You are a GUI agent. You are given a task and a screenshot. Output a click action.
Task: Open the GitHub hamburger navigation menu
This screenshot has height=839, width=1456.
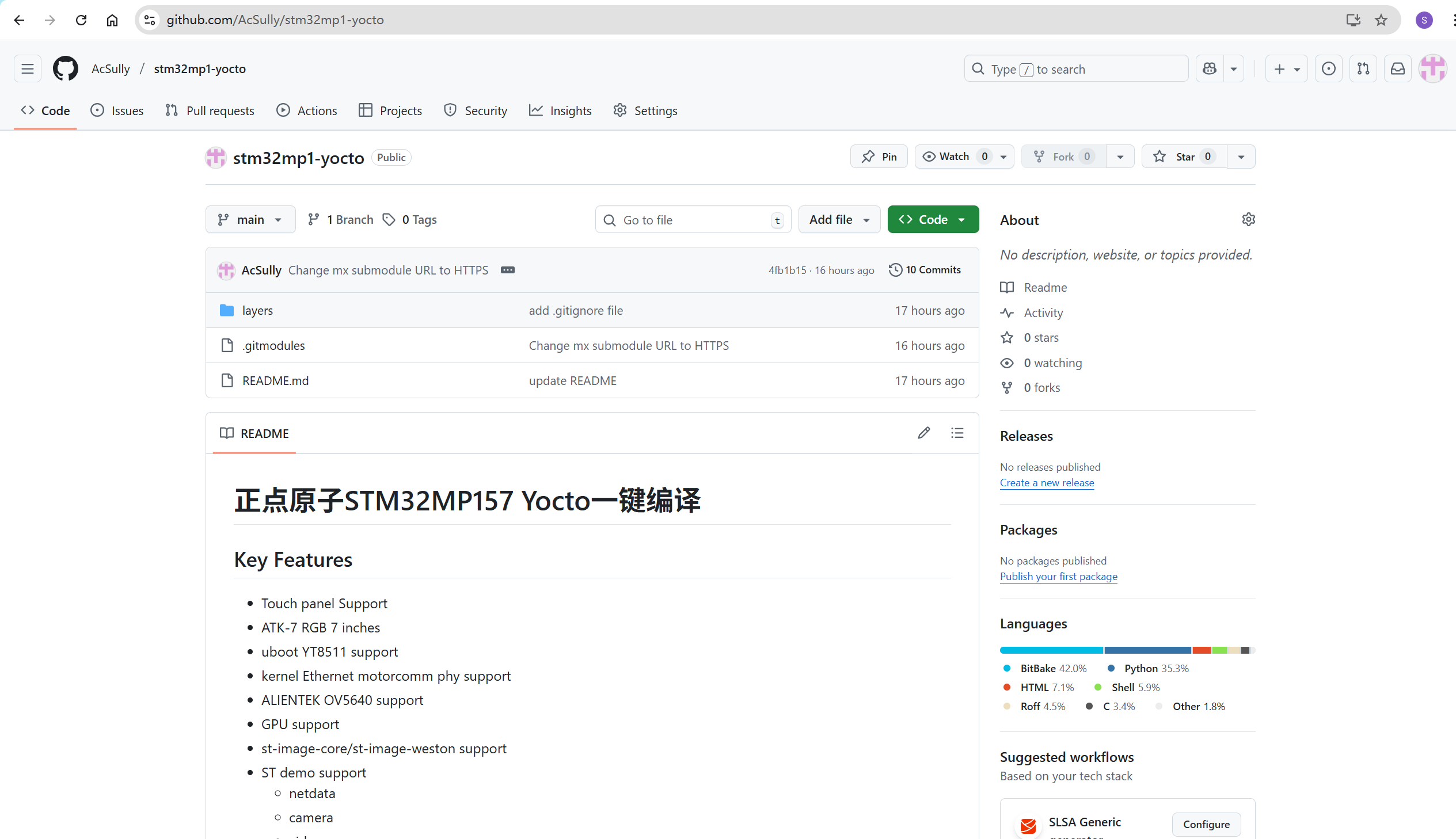click(28, 69)
